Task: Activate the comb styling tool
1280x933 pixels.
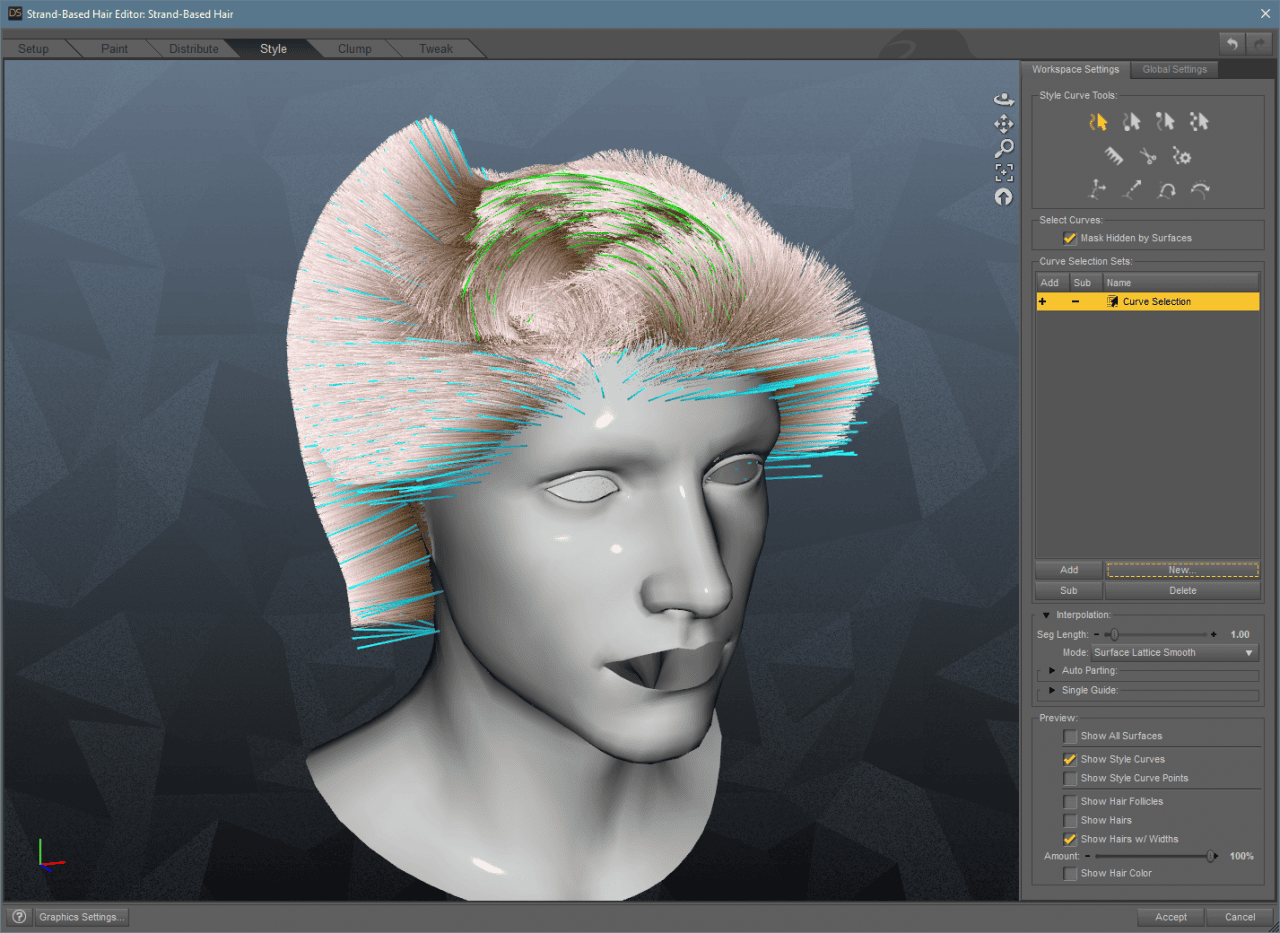Action: (x=1113, y=156)
